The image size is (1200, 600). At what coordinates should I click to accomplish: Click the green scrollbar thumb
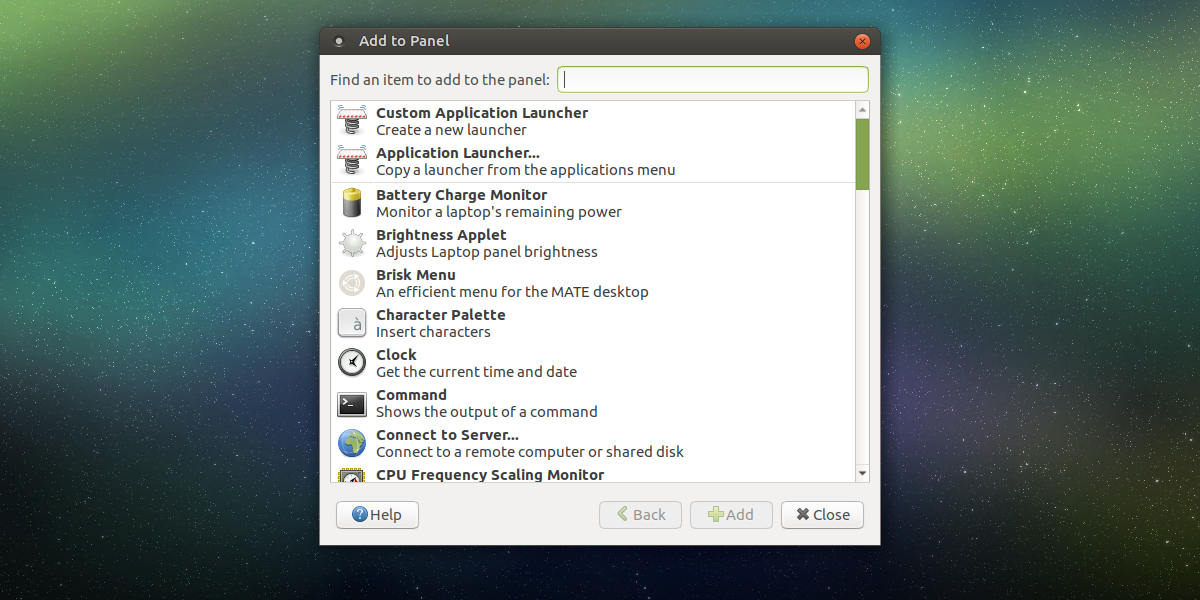pos(862,154)
